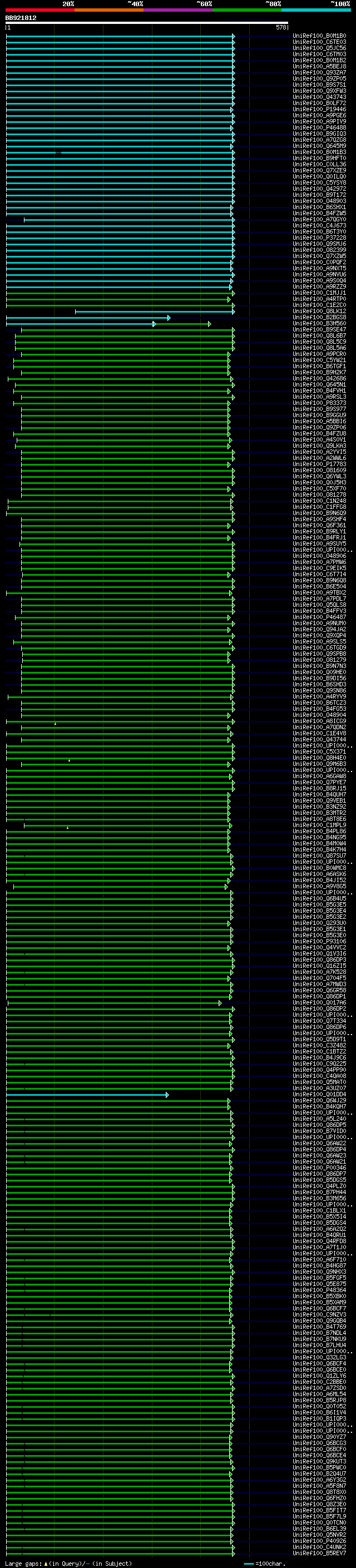Click the cyan ~100% identity legend segment
The width and height of the screenshot is (356, 1568).
click(x=316, y=10)
